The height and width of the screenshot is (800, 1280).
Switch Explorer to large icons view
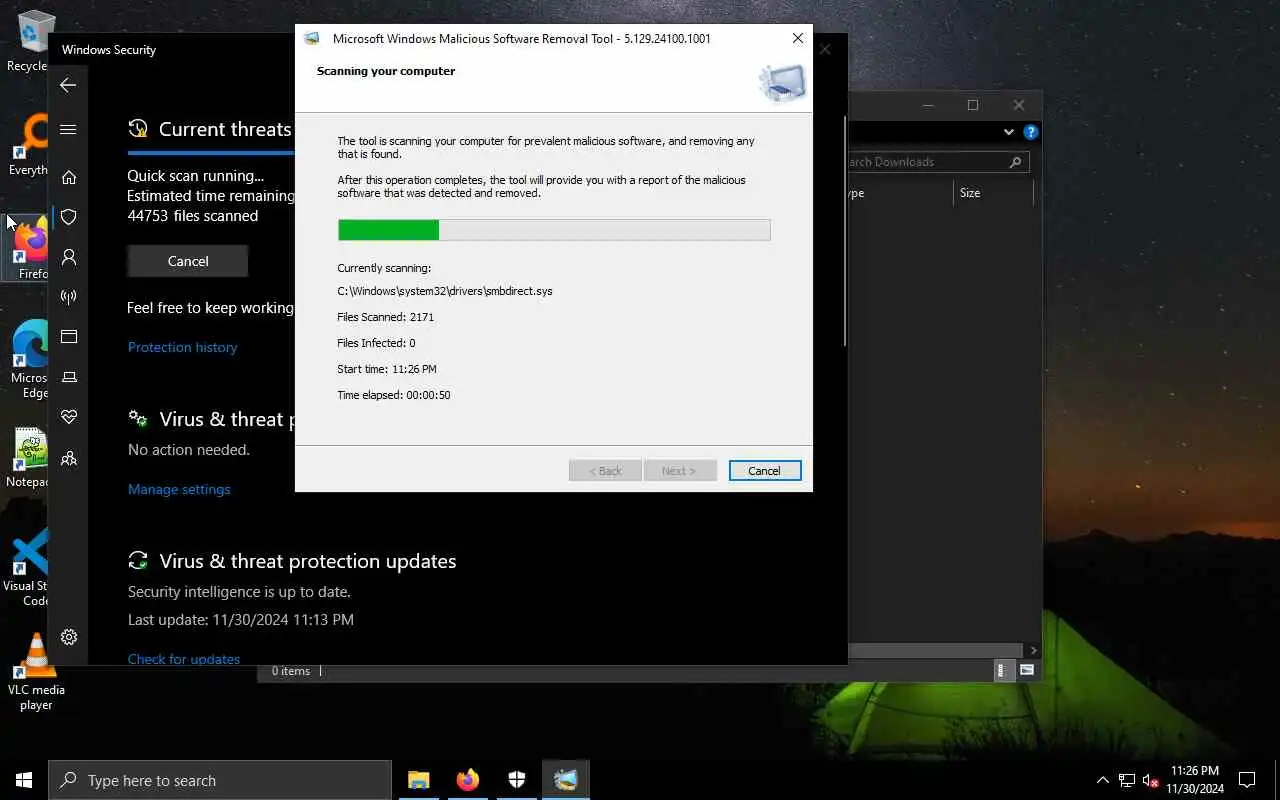tap(1027, 671)
